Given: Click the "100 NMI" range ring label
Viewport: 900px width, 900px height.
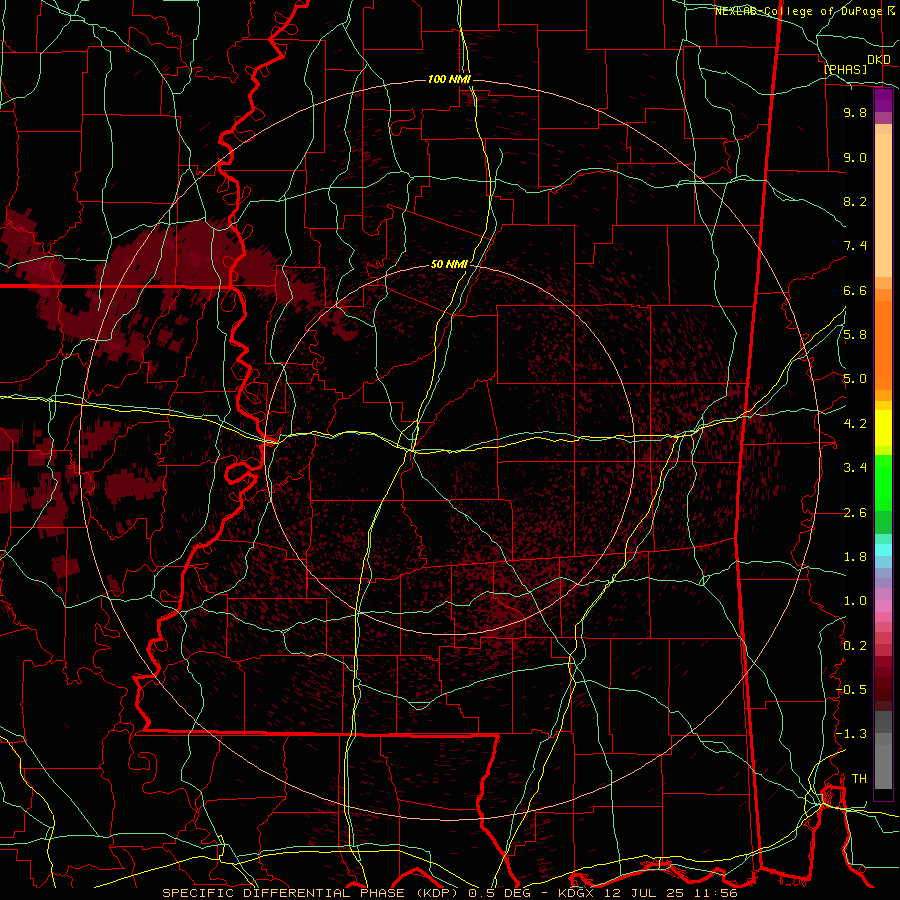Looking at the screenshot, I should [449, 79].
